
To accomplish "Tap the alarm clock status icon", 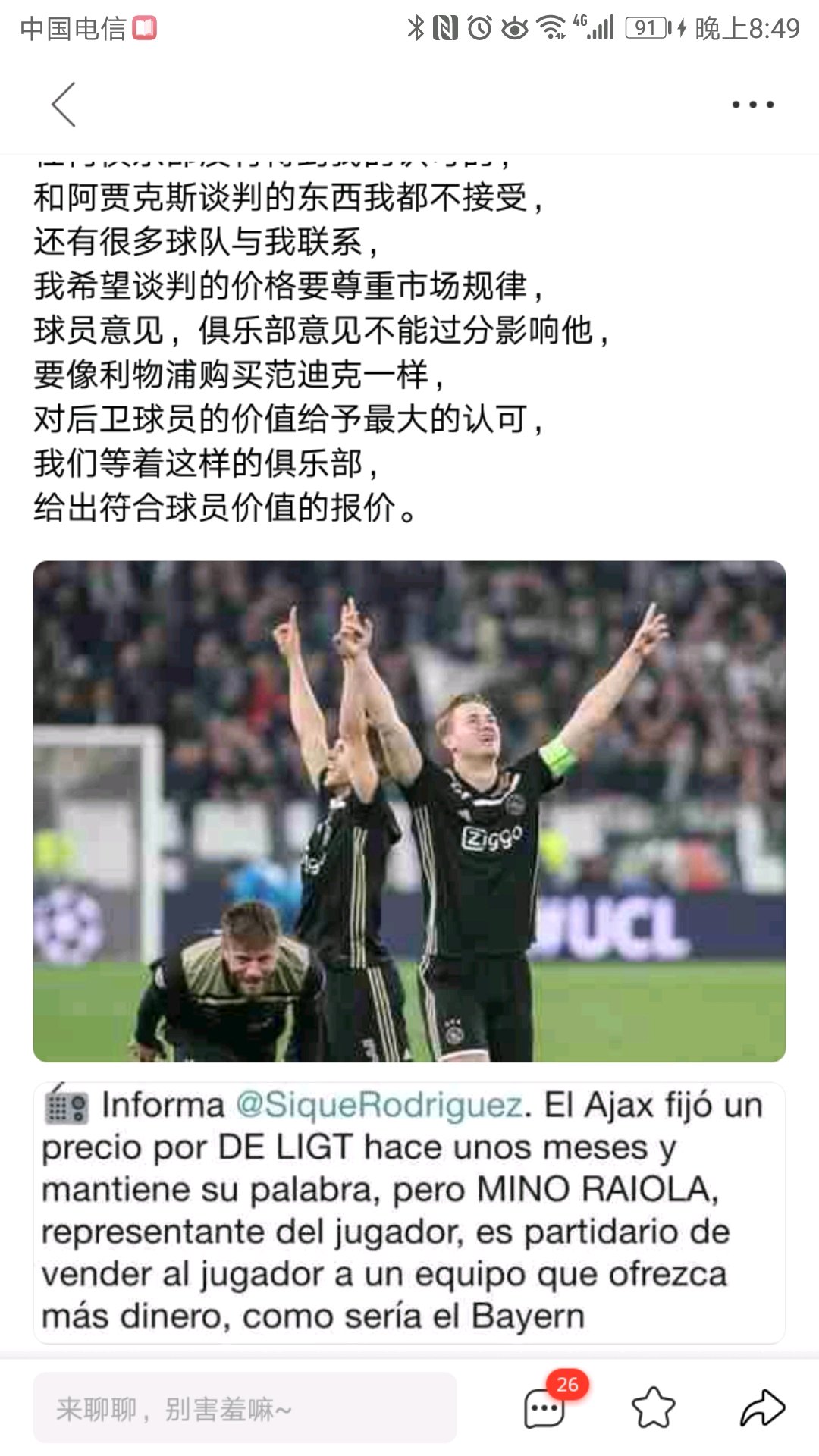I will pos(479,29).
